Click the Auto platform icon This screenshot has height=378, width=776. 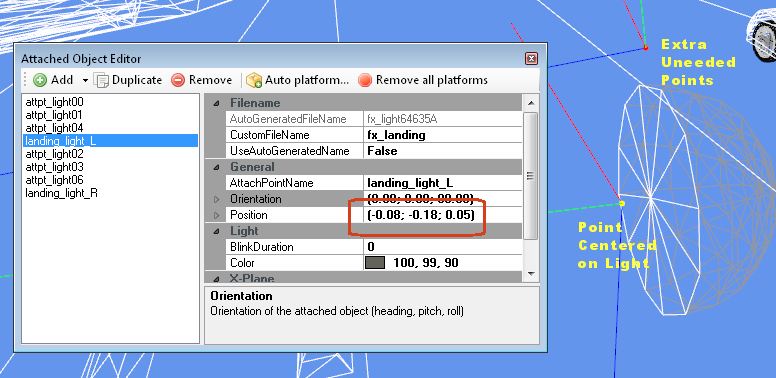pos(254,80)
